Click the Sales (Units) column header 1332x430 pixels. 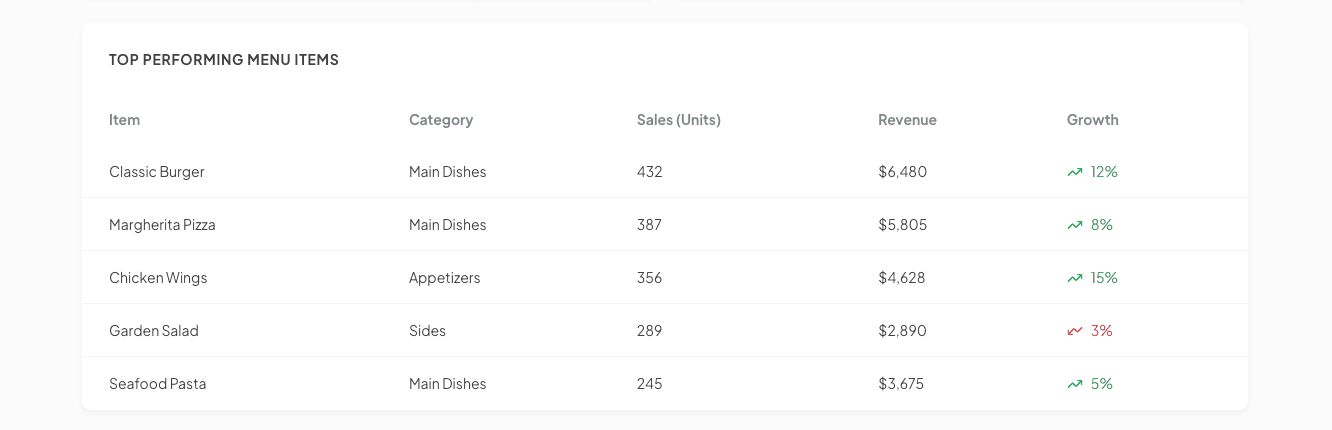[678, 120]
